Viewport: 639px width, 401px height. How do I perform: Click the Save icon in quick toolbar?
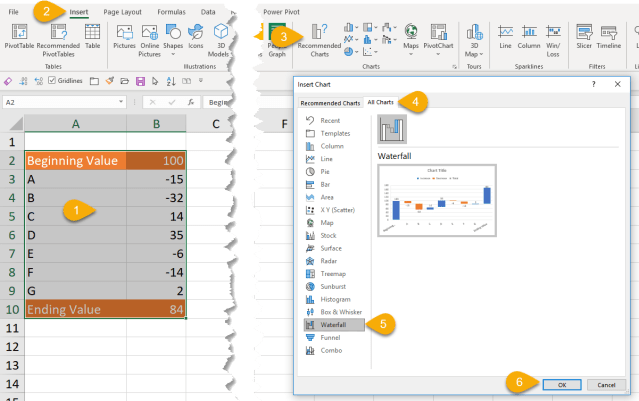140,81
